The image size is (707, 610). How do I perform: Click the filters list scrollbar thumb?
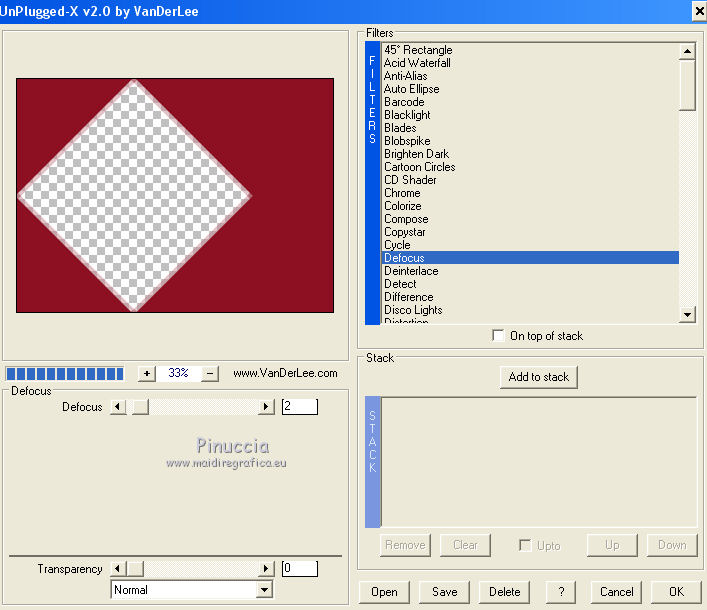[687, 85]
